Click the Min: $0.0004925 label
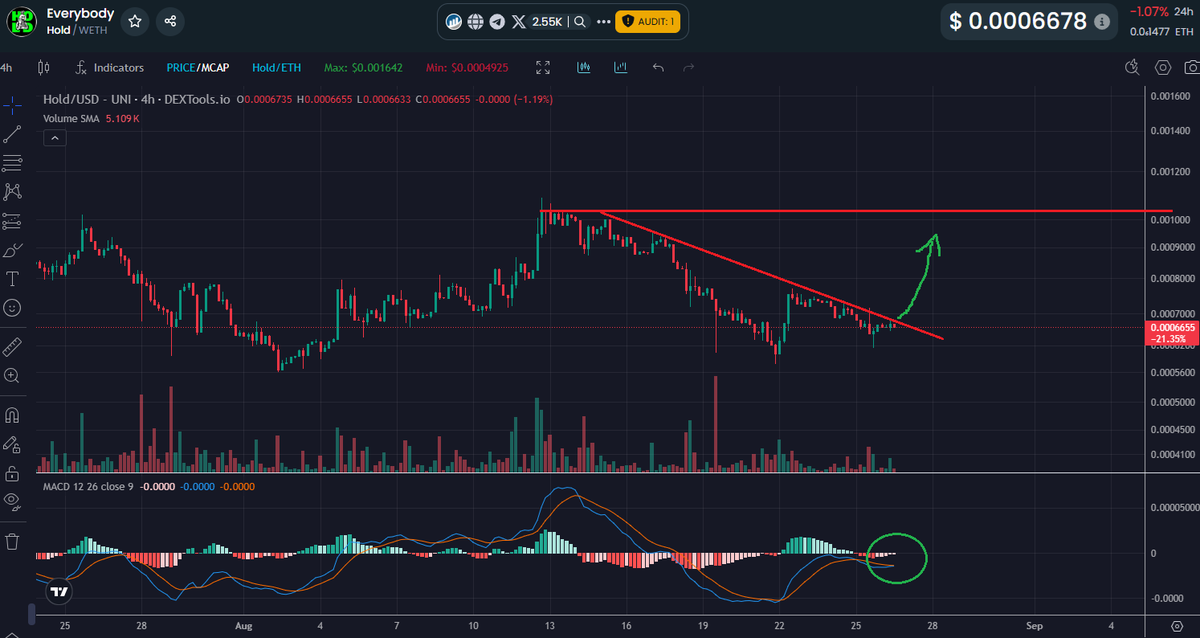The width and height of the screenshot is (1200, 638). point(467,68)
